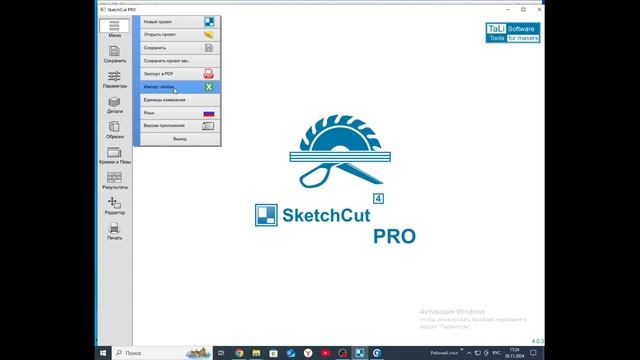
Task: Expand hidden system tray icons chevron
Action: [x=469, y=353]
